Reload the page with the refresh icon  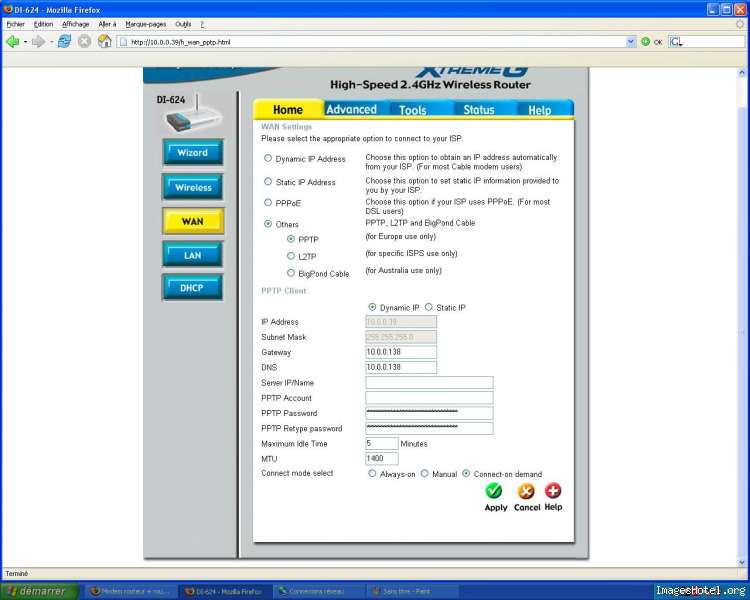coord(64,42)
